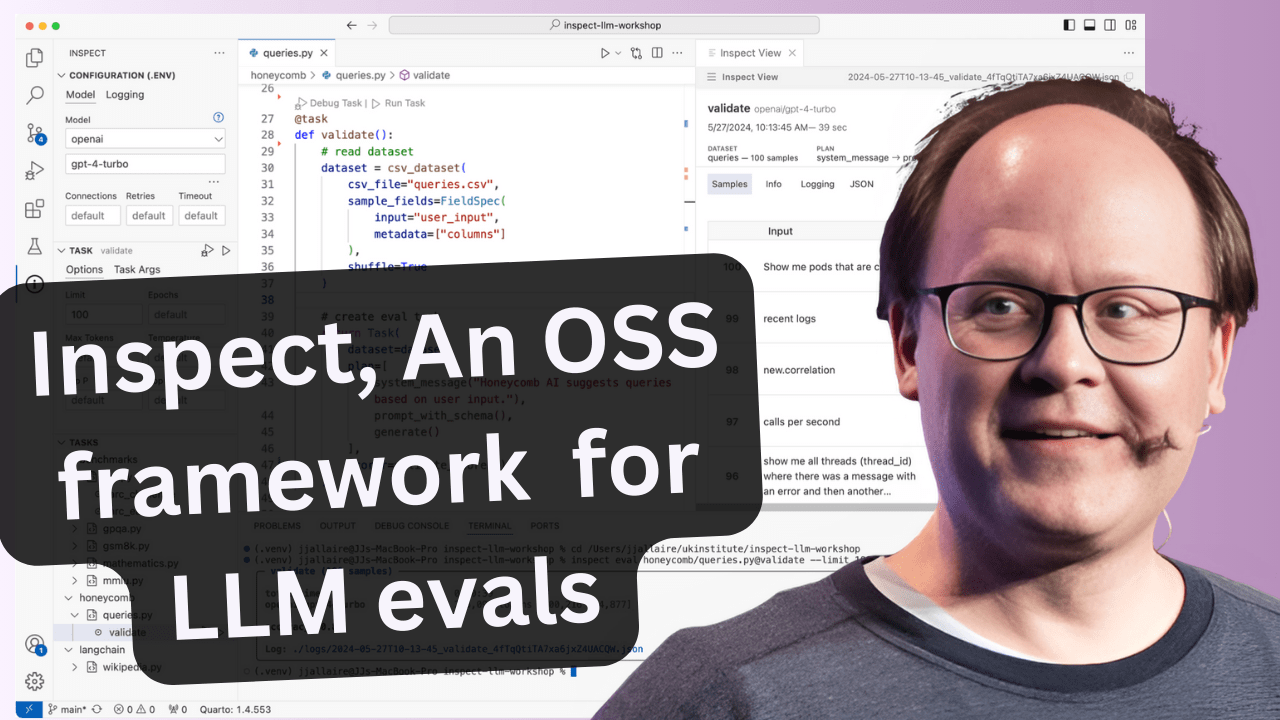Select the Info tab in Inspect View
The image size is (1280, 720).
pos(774,184)
